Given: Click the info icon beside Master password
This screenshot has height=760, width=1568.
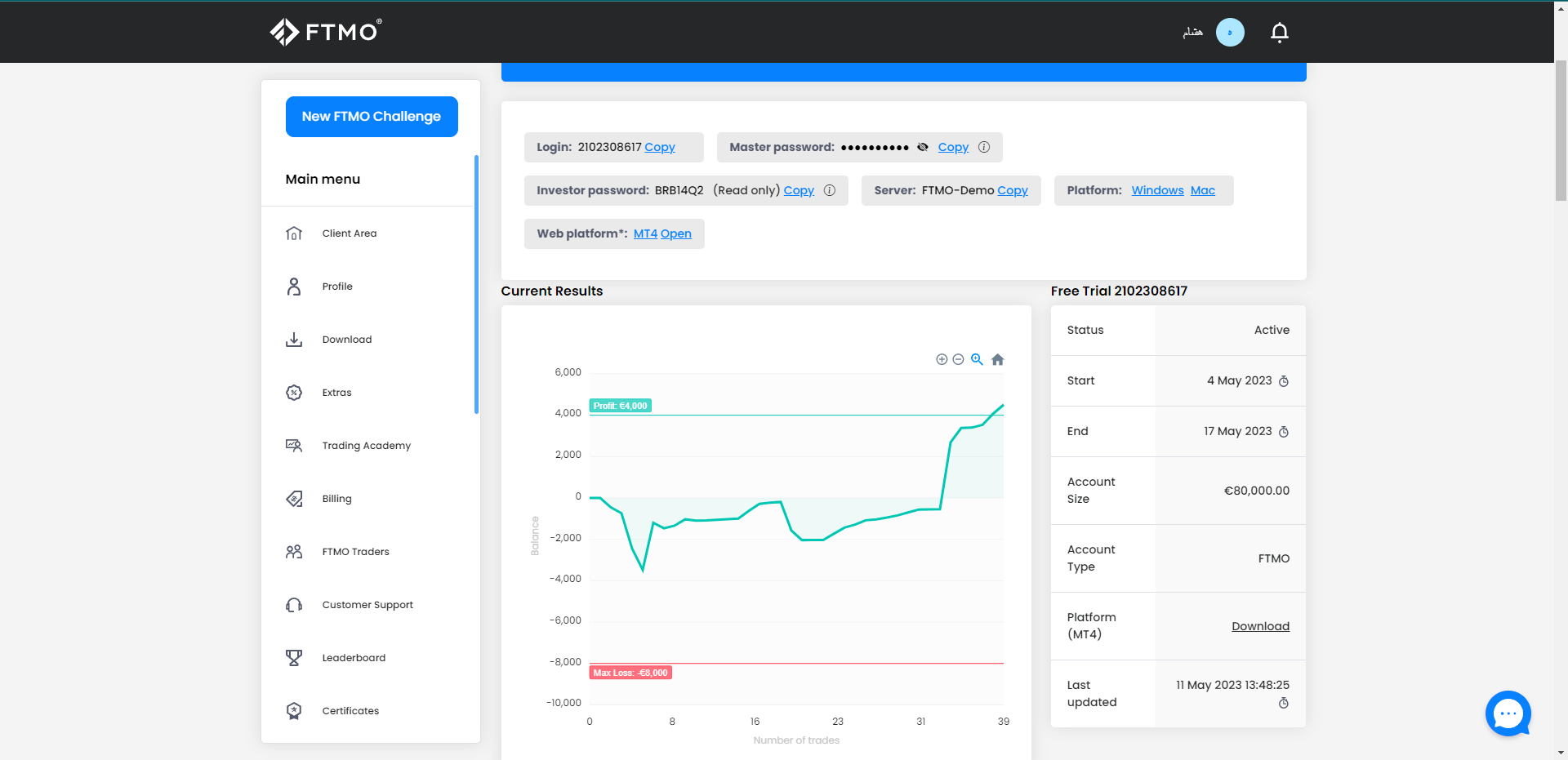Looking at the screenshot, I should click(984, 147).
